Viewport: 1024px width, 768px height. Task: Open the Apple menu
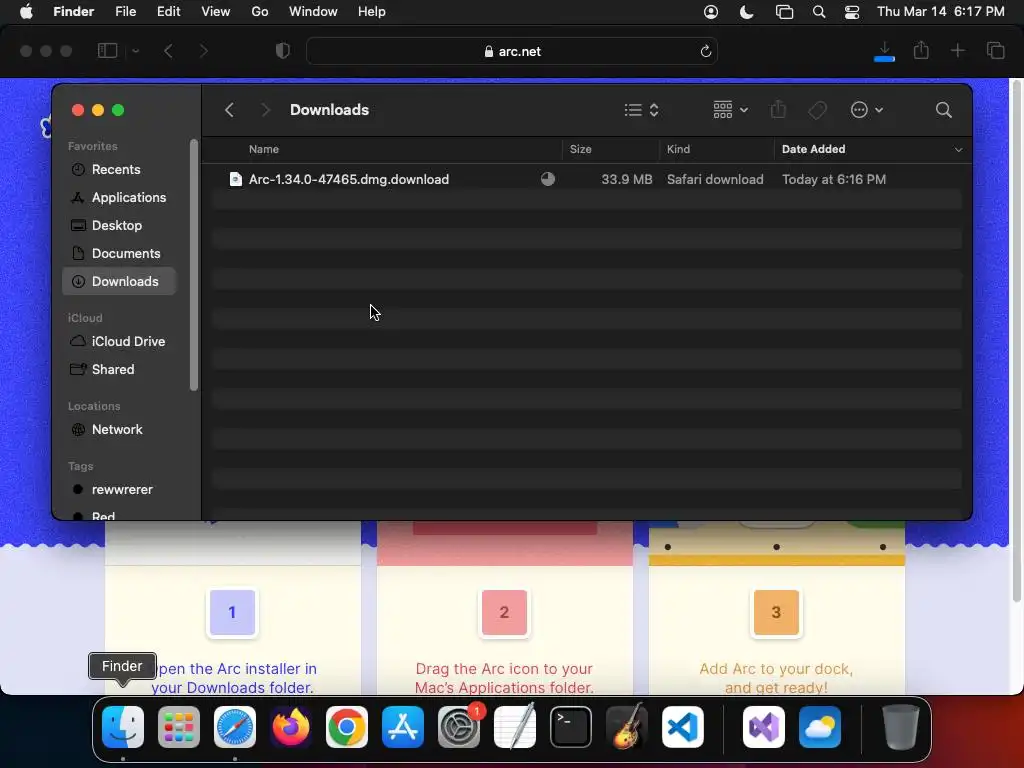pos(26,12)
